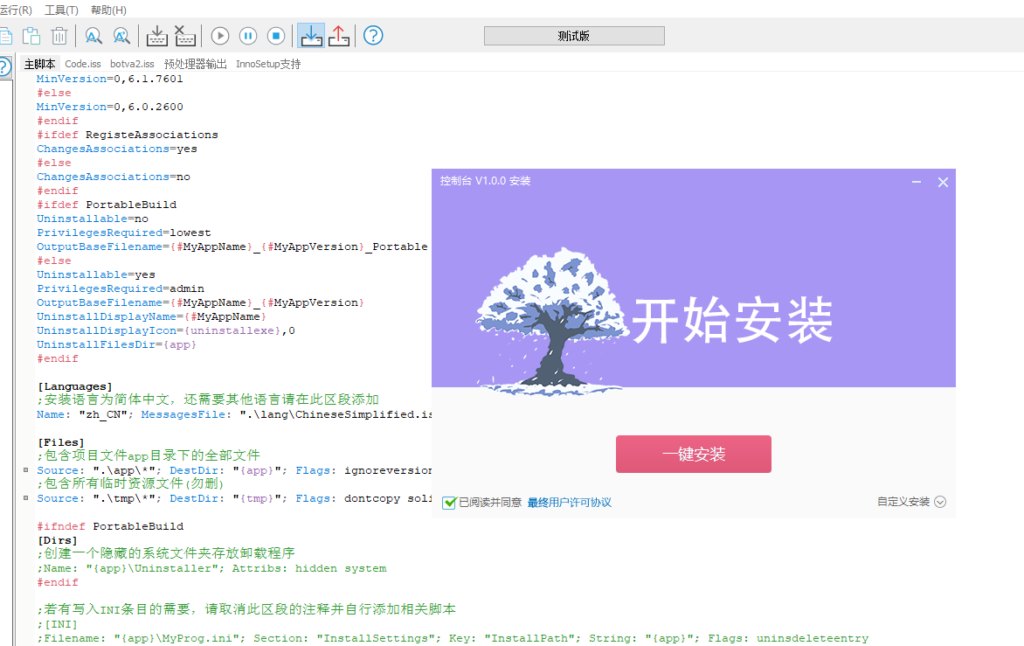Expand the 自定义安装 custom install options

coord(911,502)
